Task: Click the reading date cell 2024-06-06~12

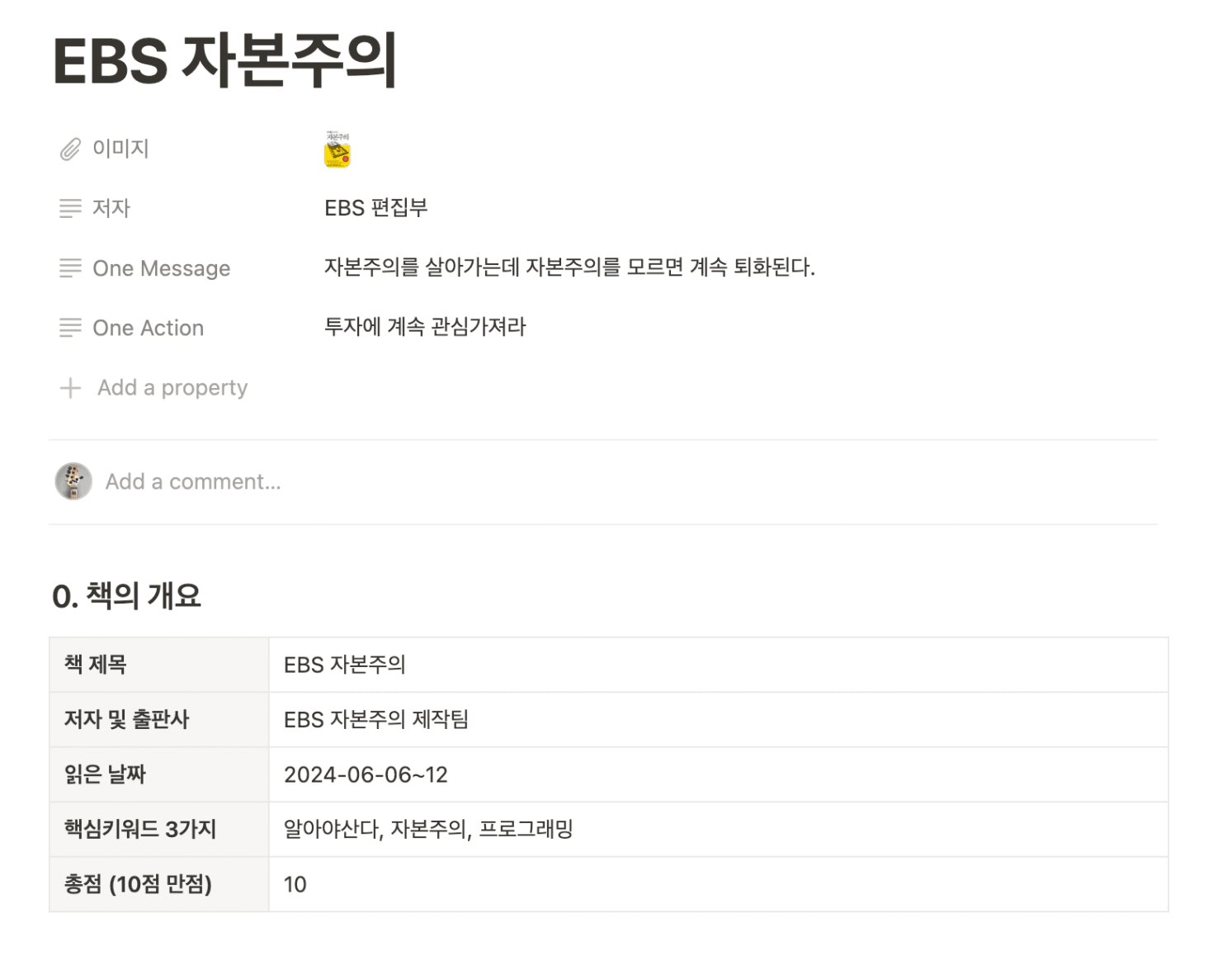Action: coord(718,774)
